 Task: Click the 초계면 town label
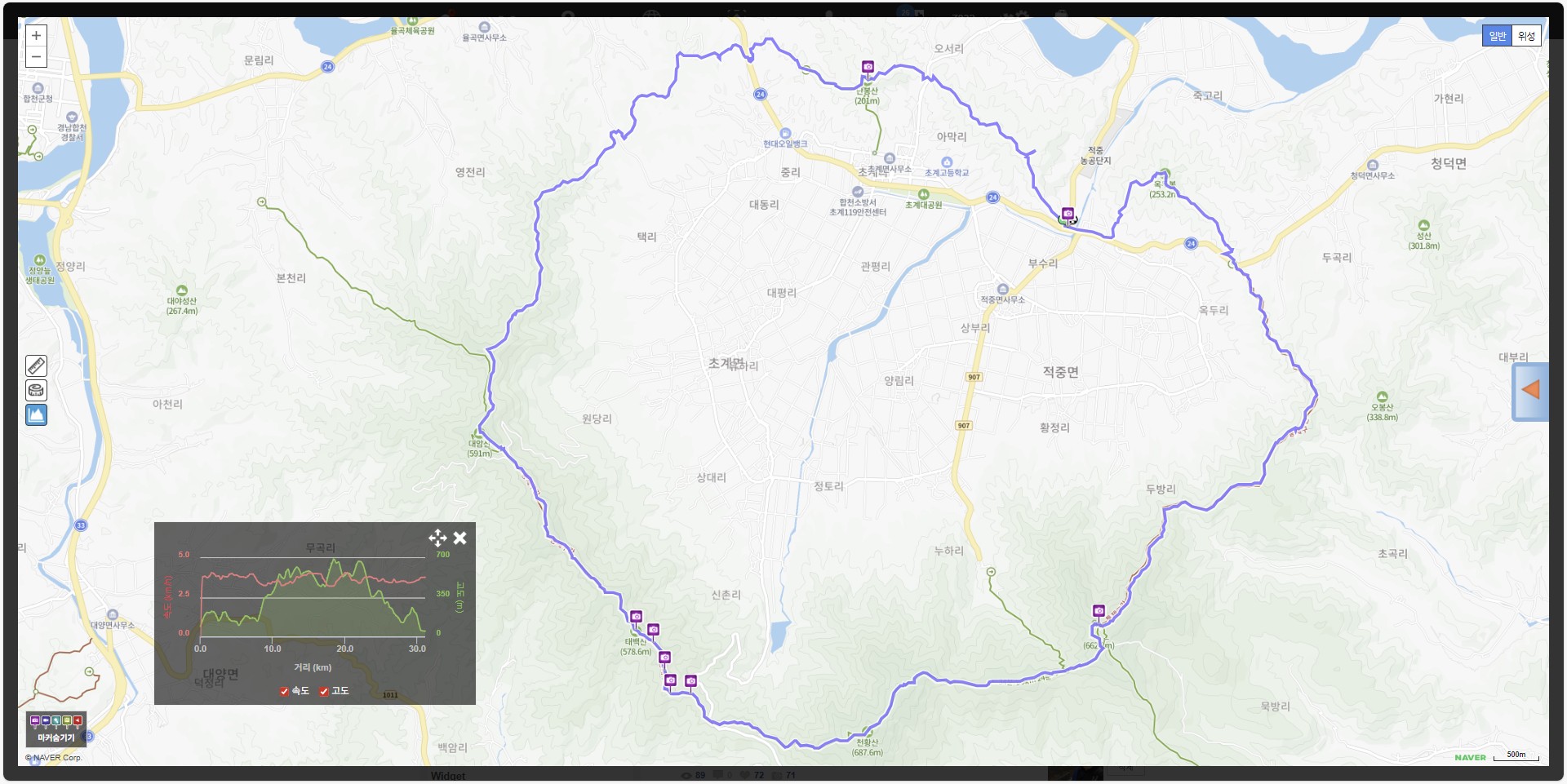[726, 363]
